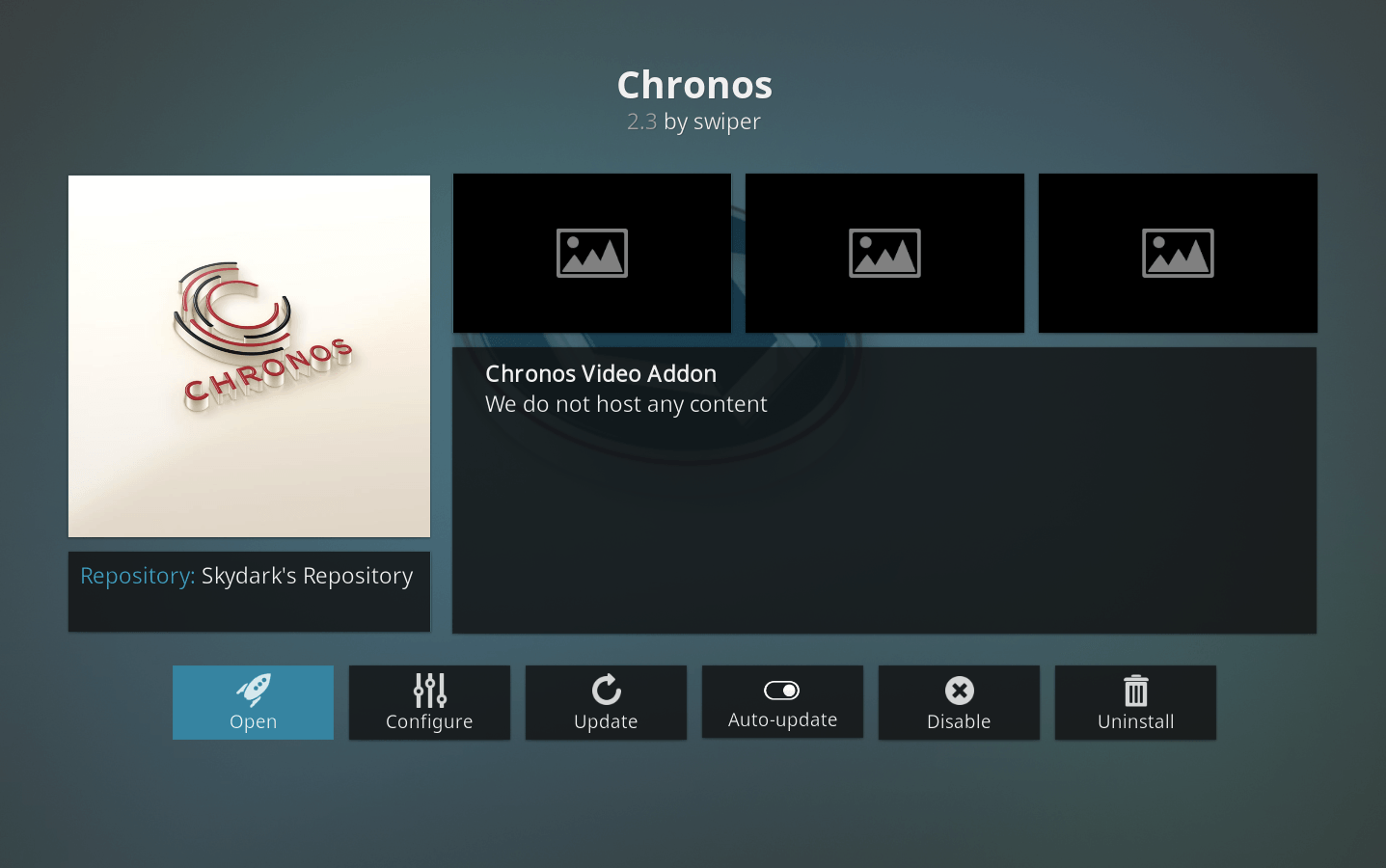The width and height of the screenshot is (1386, 868).
Task: Open the second screenshot placeholder thumbnail
Action: [884, 253]
